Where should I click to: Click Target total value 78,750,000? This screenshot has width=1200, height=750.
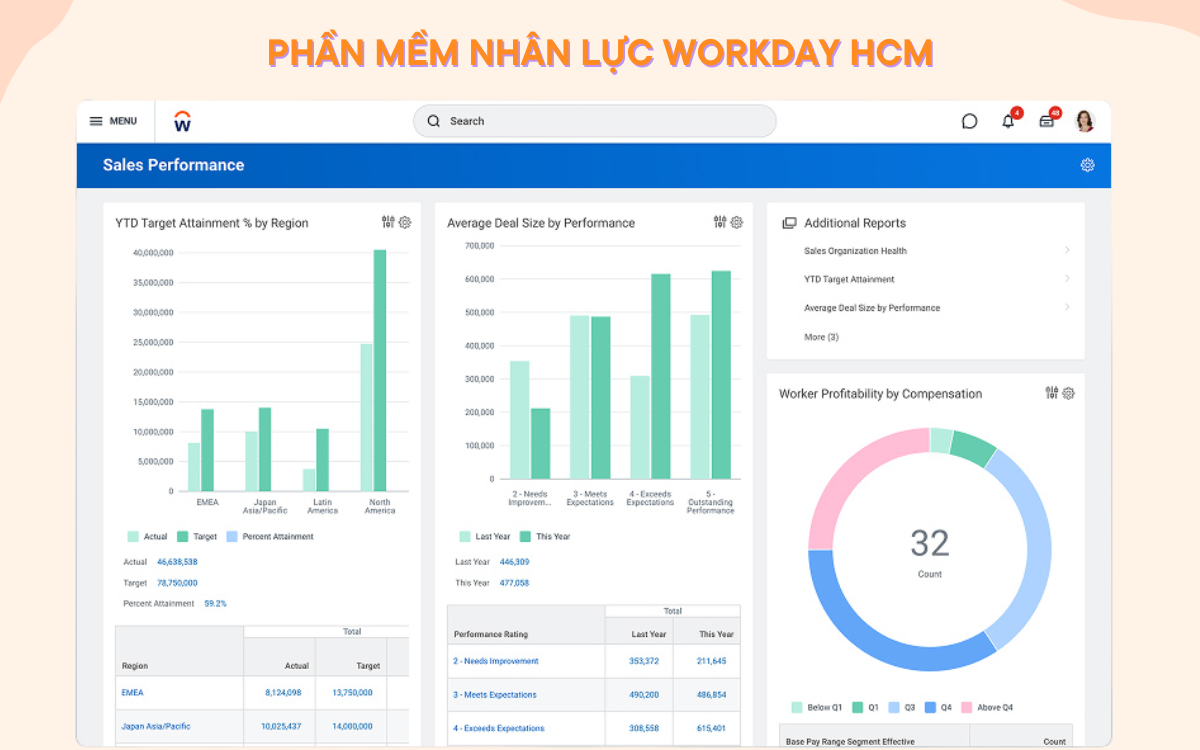(x=177, y=583)
